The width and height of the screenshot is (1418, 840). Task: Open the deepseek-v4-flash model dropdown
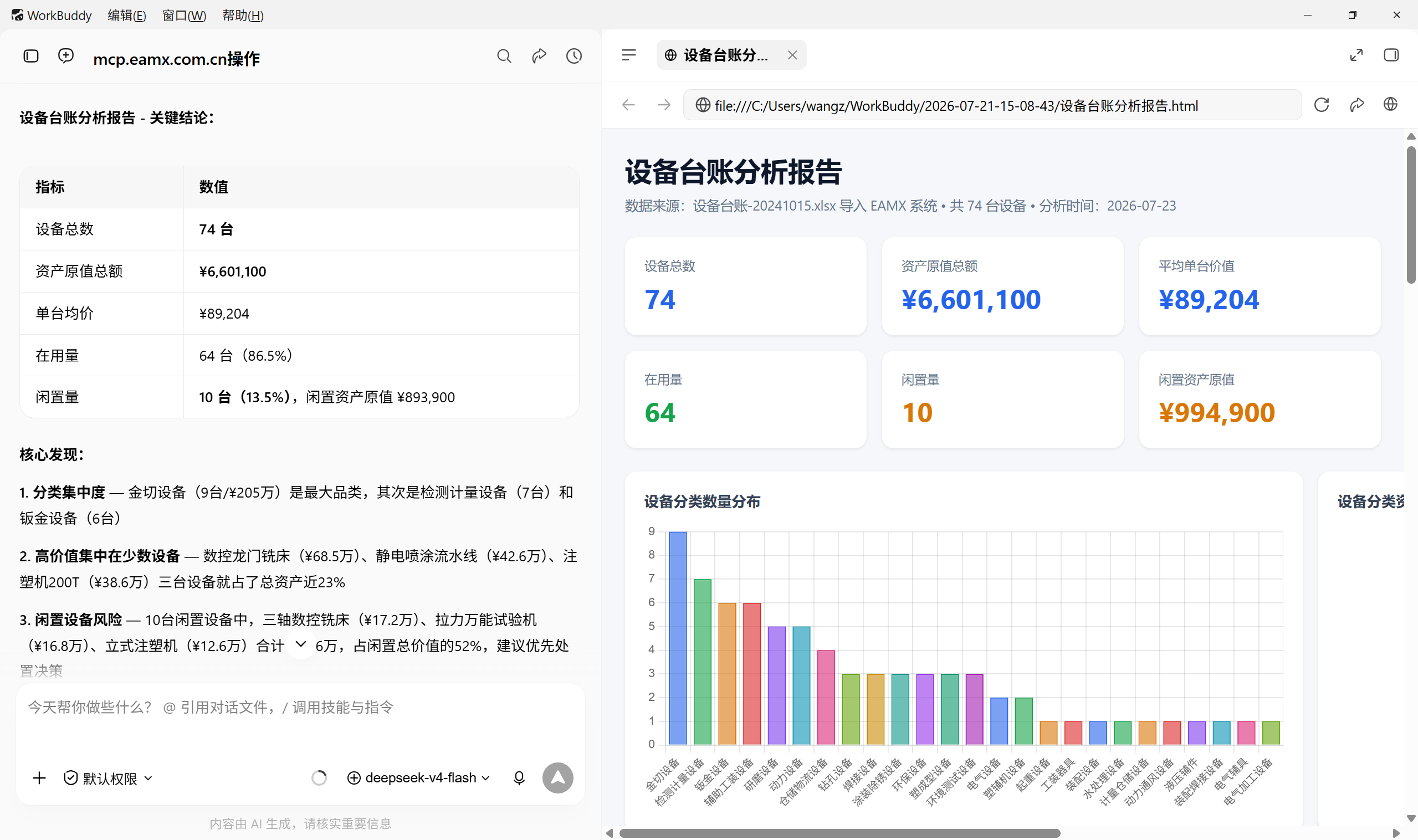419,778
